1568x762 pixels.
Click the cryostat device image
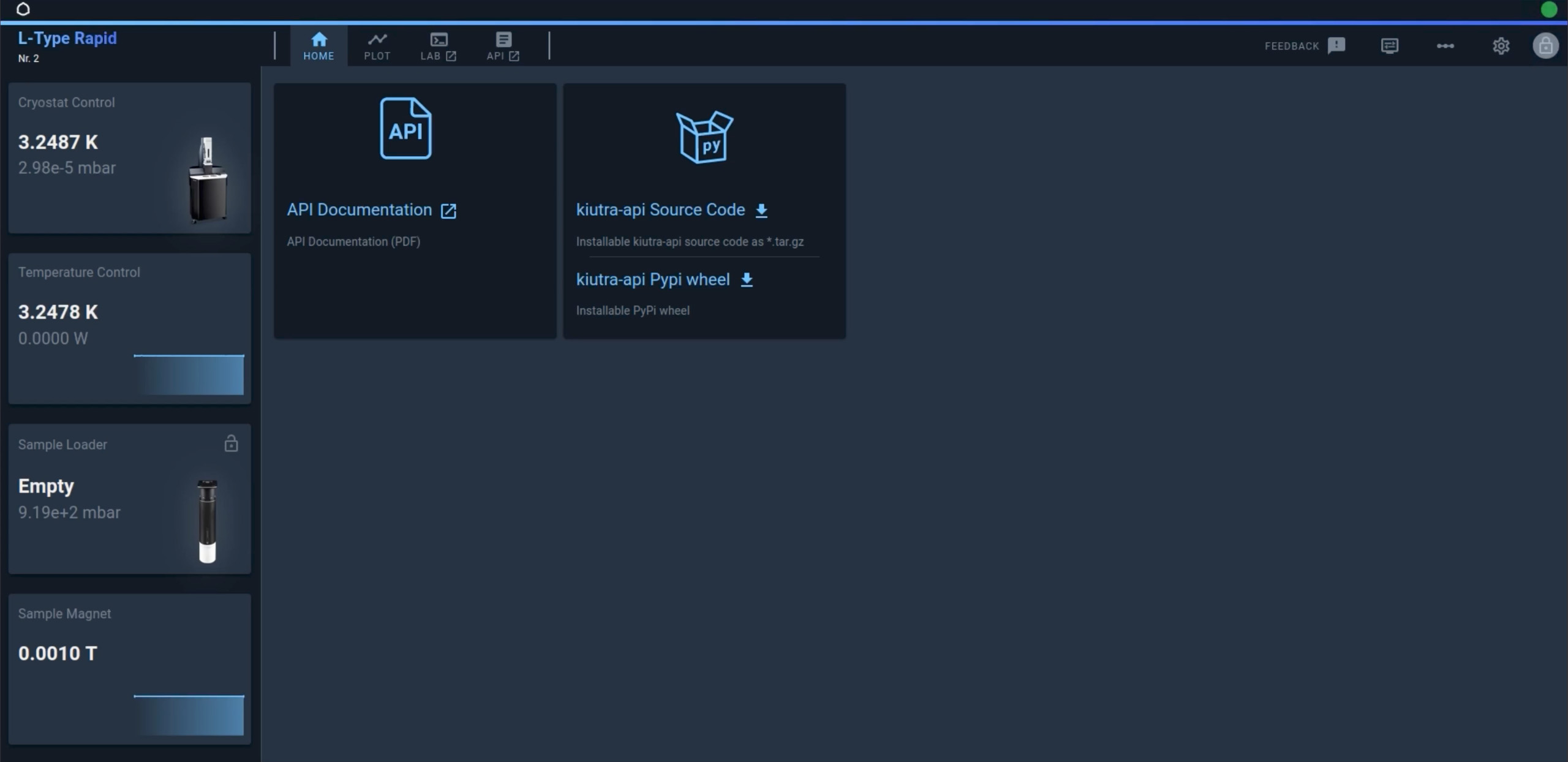click(208, 179)
